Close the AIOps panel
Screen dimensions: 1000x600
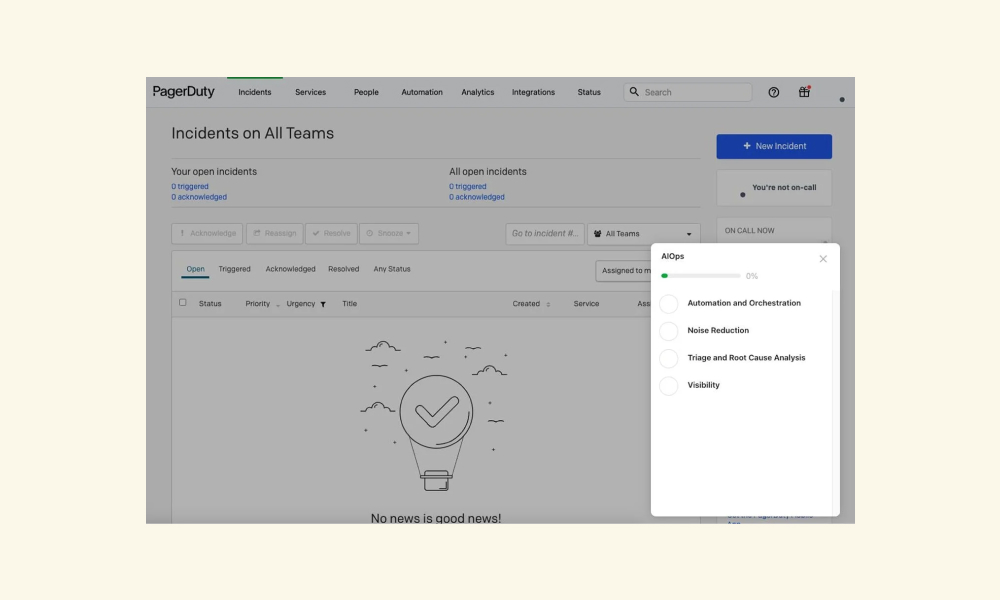coord(823,259)
